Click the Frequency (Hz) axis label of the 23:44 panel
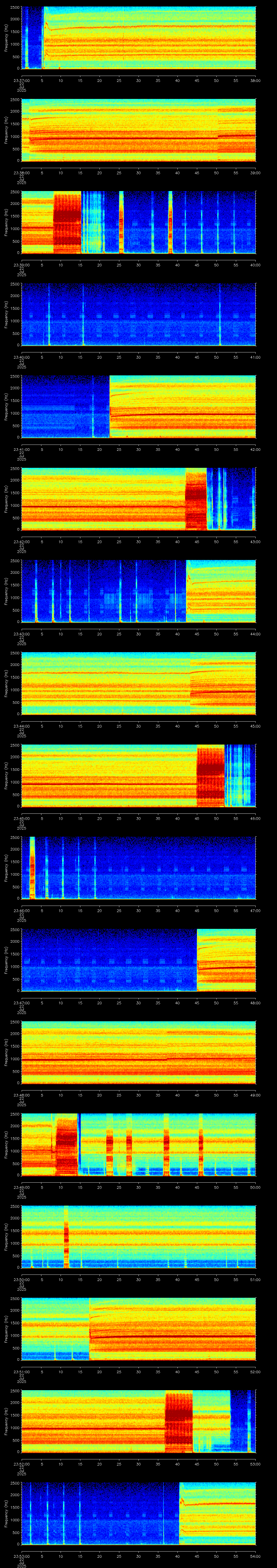This screenshot has width=277, height=1568. pos(6,683)
